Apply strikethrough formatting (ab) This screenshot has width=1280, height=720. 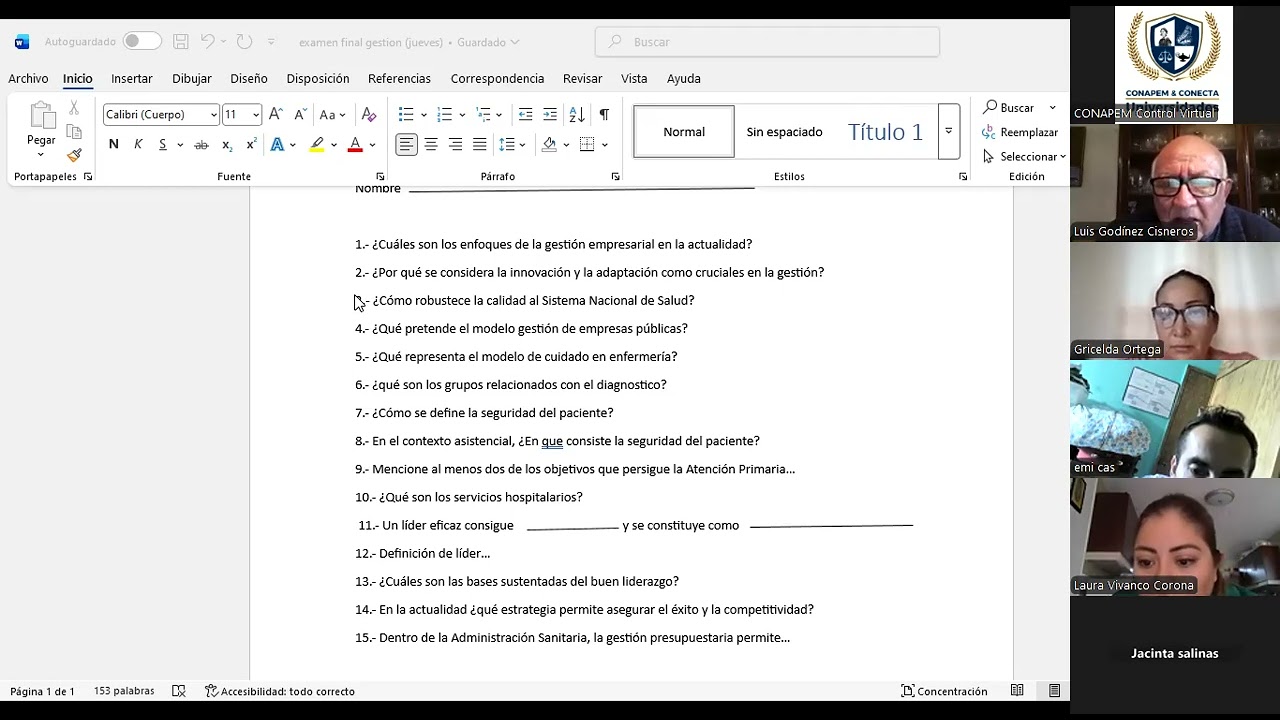[x=201, y=145]
